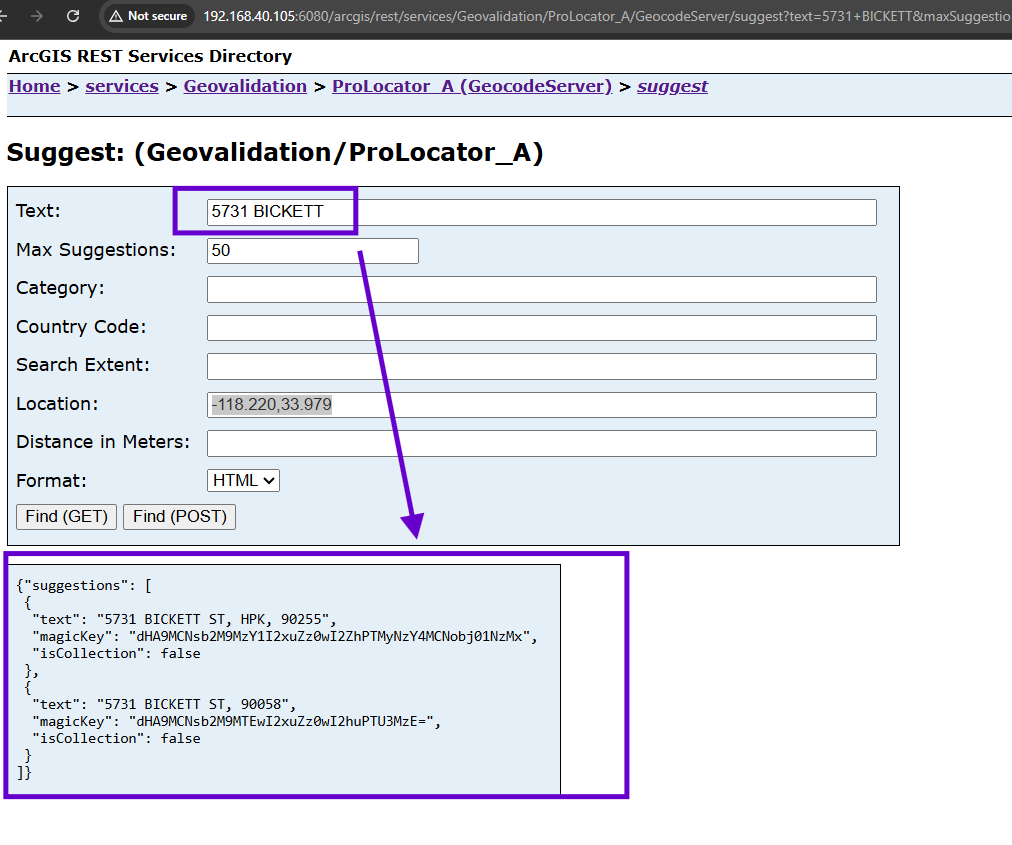
Task: Click the URL address bar text
Action: pos(607,15)
